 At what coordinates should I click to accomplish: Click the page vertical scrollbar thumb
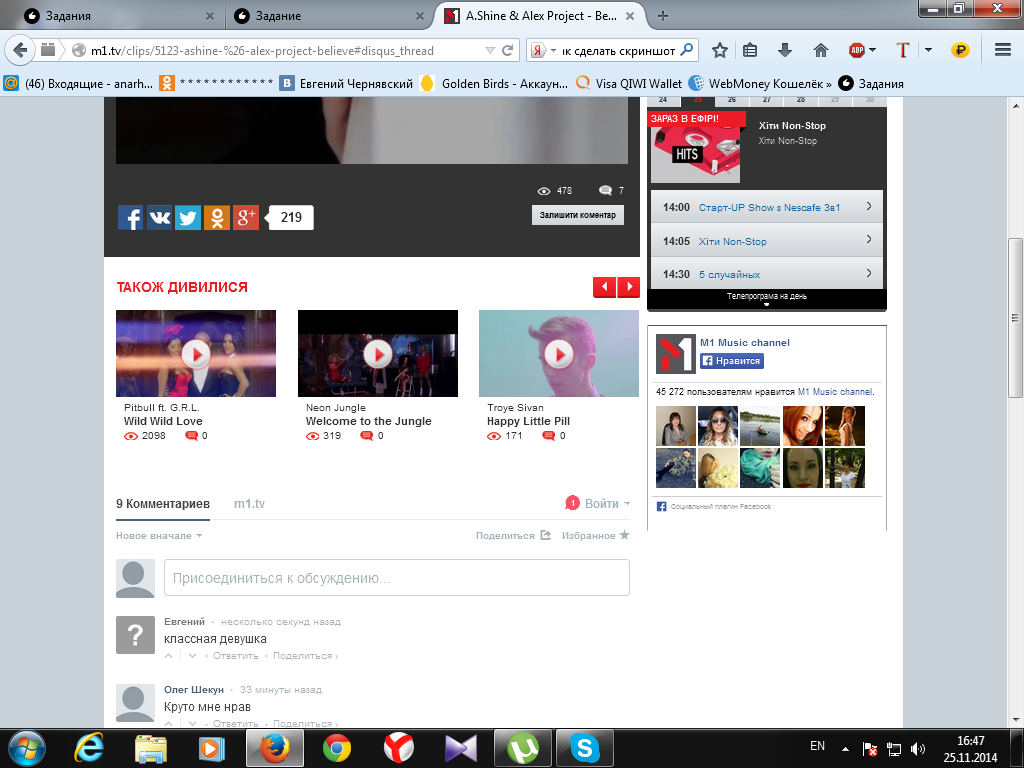(x=1016, y=318)
